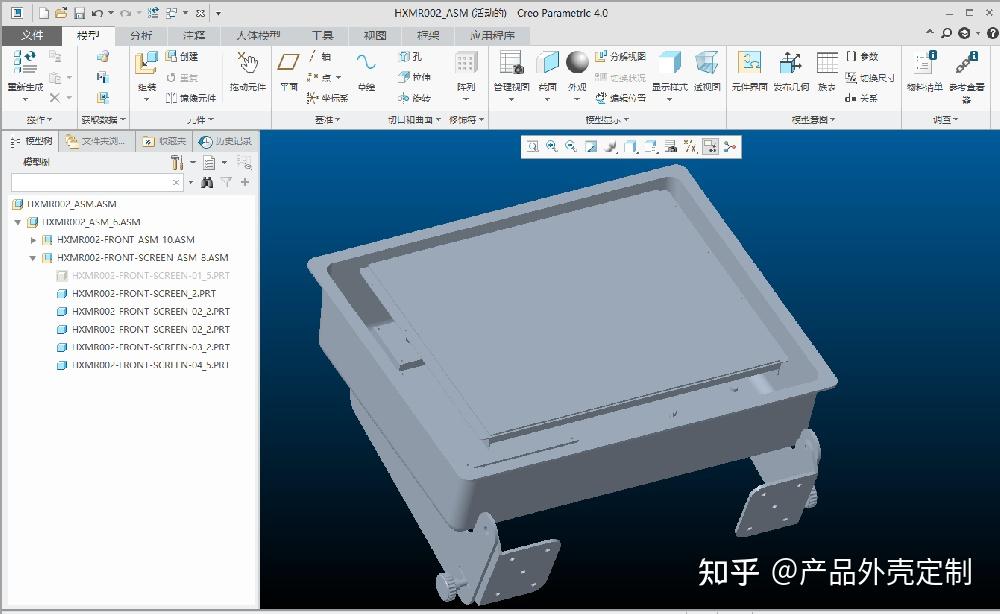Expand the HXMR002-FRONT_ASM_10.ASM tree node

(x=33, y=240)
